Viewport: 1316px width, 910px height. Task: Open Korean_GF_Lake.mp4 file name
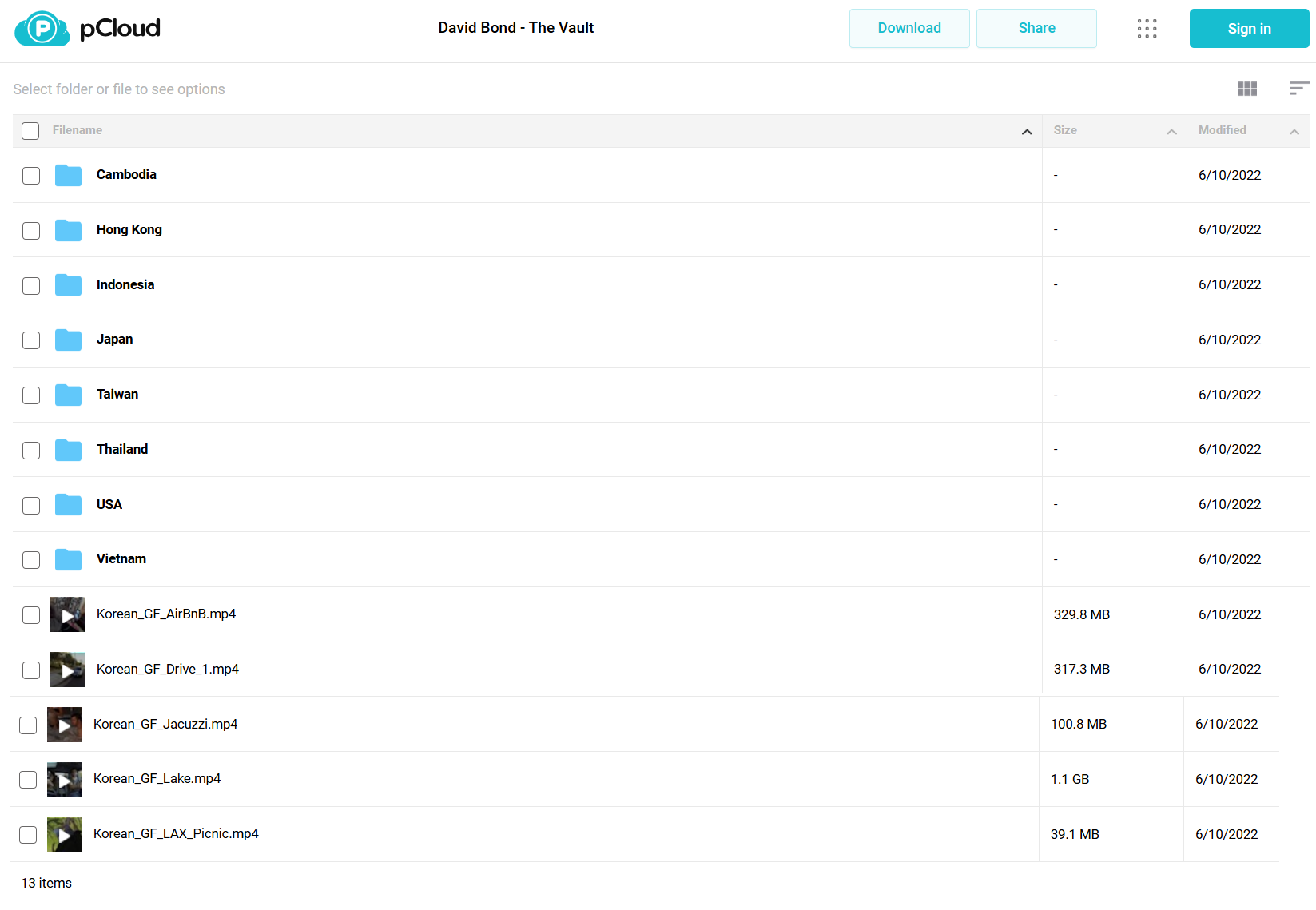pos(157,778)
